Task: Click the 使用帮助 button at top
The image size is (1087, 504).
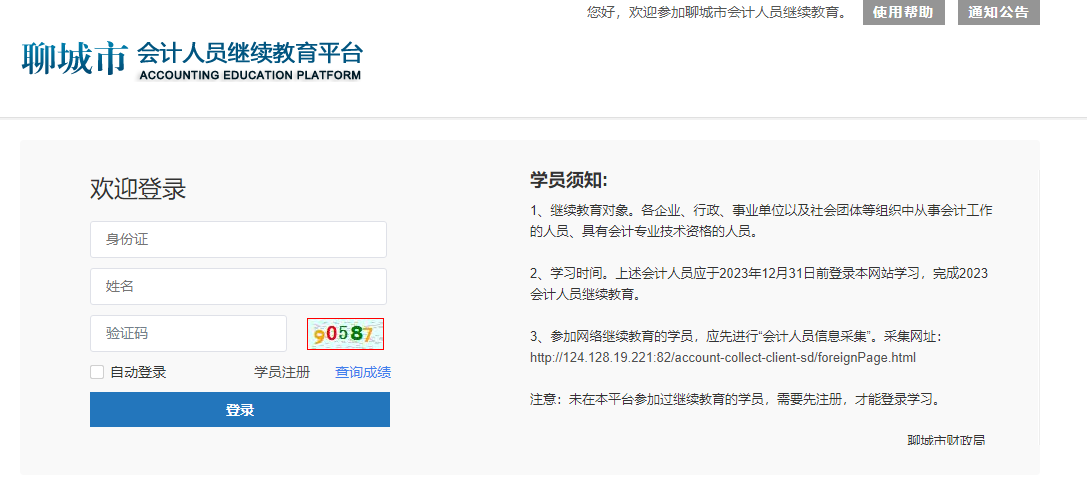Action: point(903,12)
